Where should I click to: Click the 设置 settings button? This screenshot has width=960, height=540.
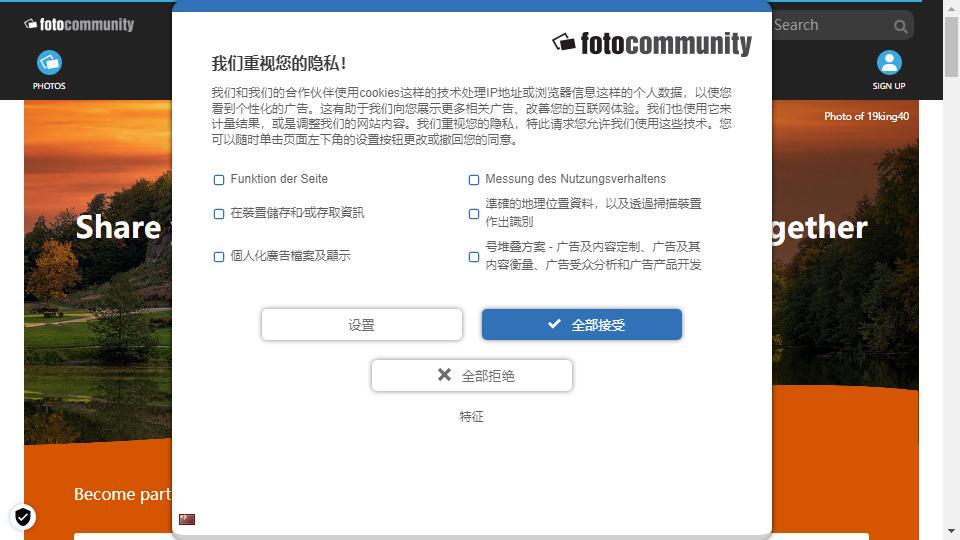tap(361, 324)
